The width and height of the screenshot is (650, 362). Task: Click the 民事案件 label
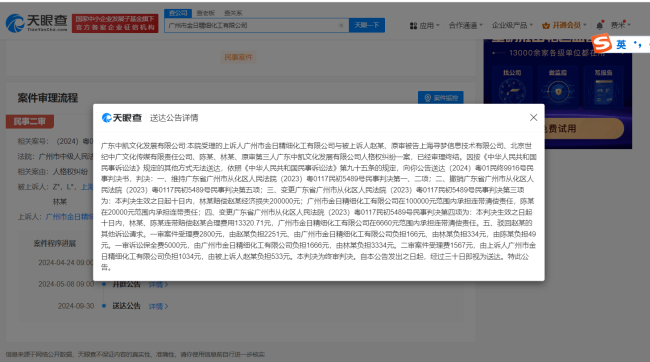tap(238, 57)
